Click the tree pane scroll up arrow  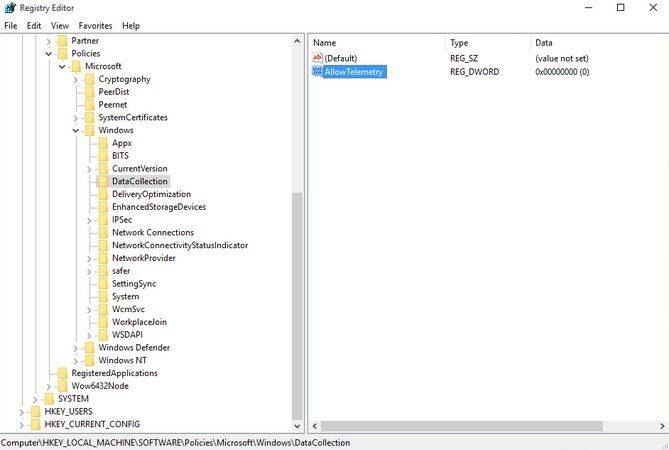297,41
